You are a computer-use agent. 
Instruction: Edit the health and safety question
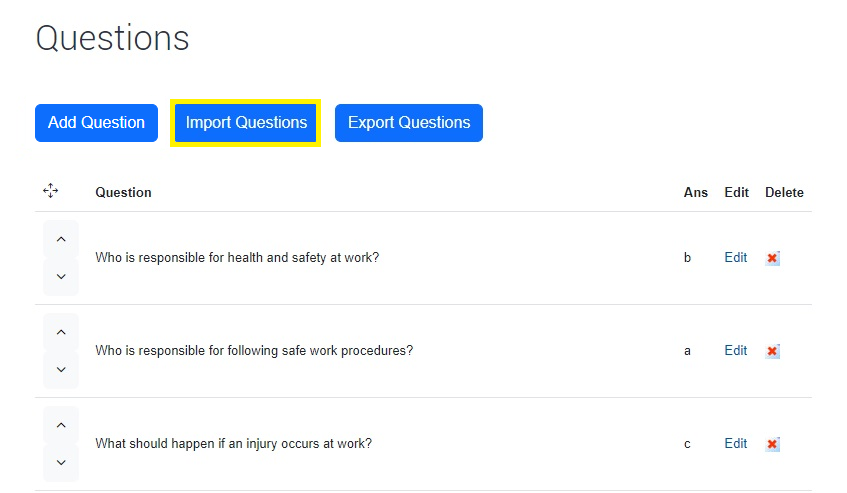[x=736, y=258]
